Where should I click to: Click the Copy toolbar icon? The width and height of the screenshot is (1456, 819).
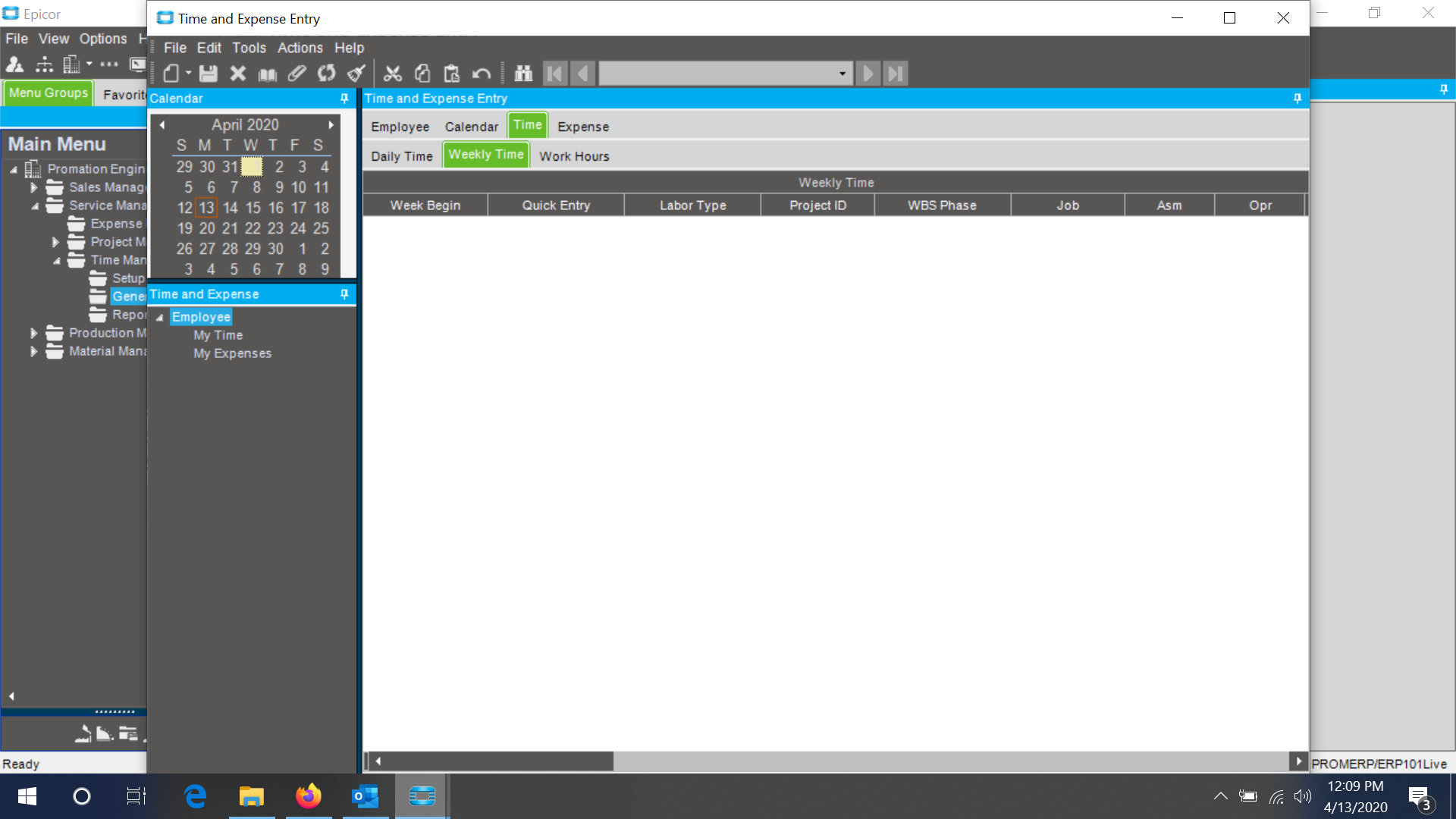click(422, 74)
